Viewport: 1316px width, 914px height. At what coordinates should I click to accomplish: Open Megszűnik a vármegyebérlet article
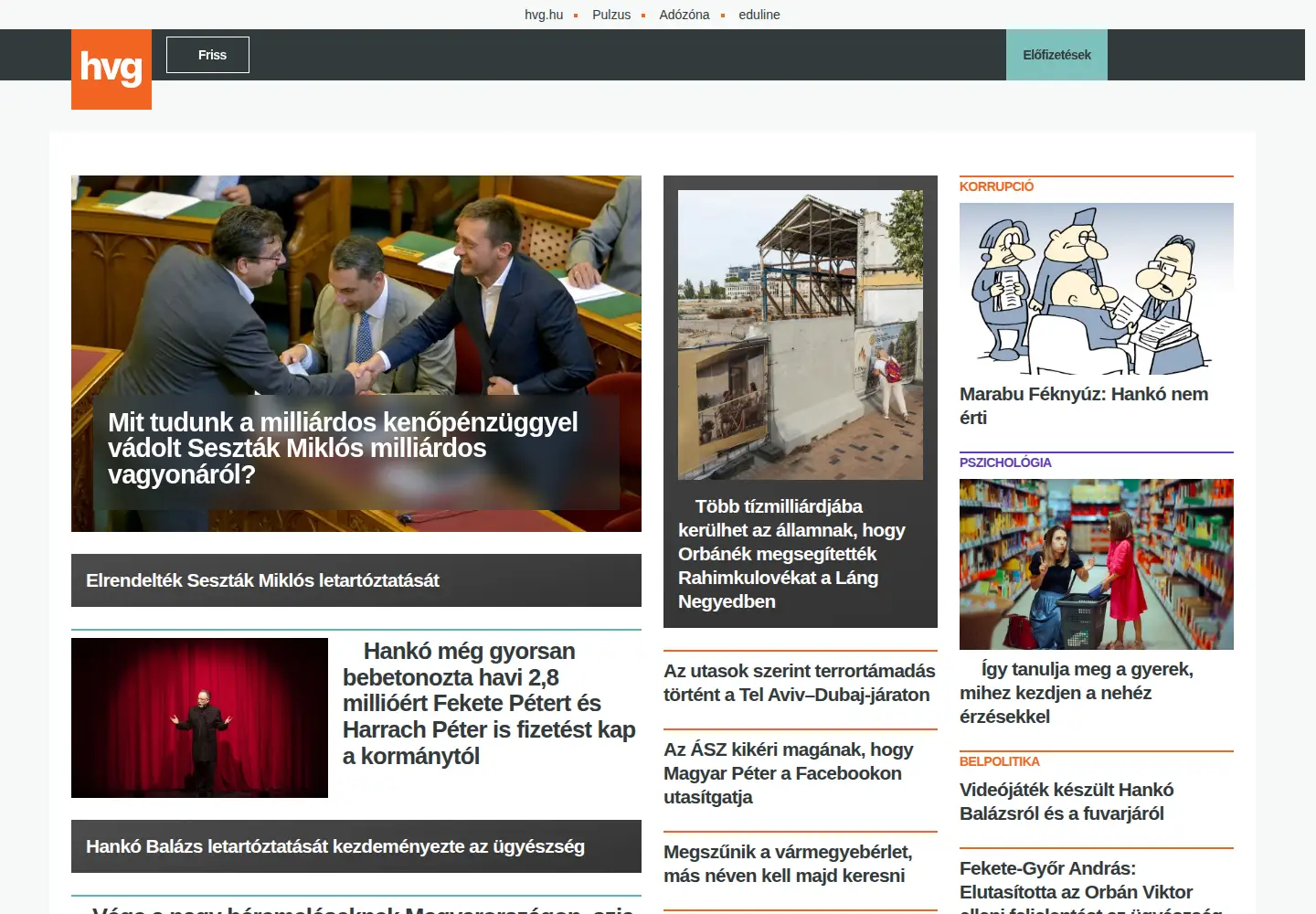788,864
